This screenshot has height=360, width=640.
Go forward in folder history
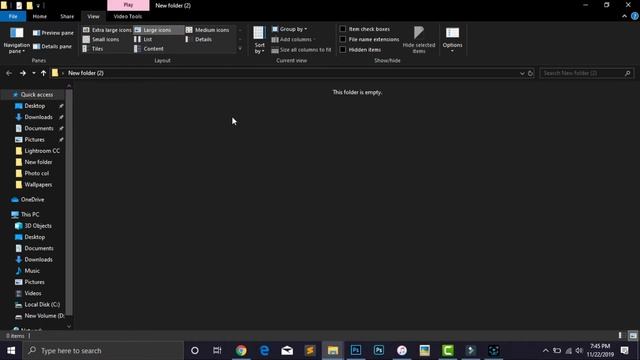(x=23, y=73)
